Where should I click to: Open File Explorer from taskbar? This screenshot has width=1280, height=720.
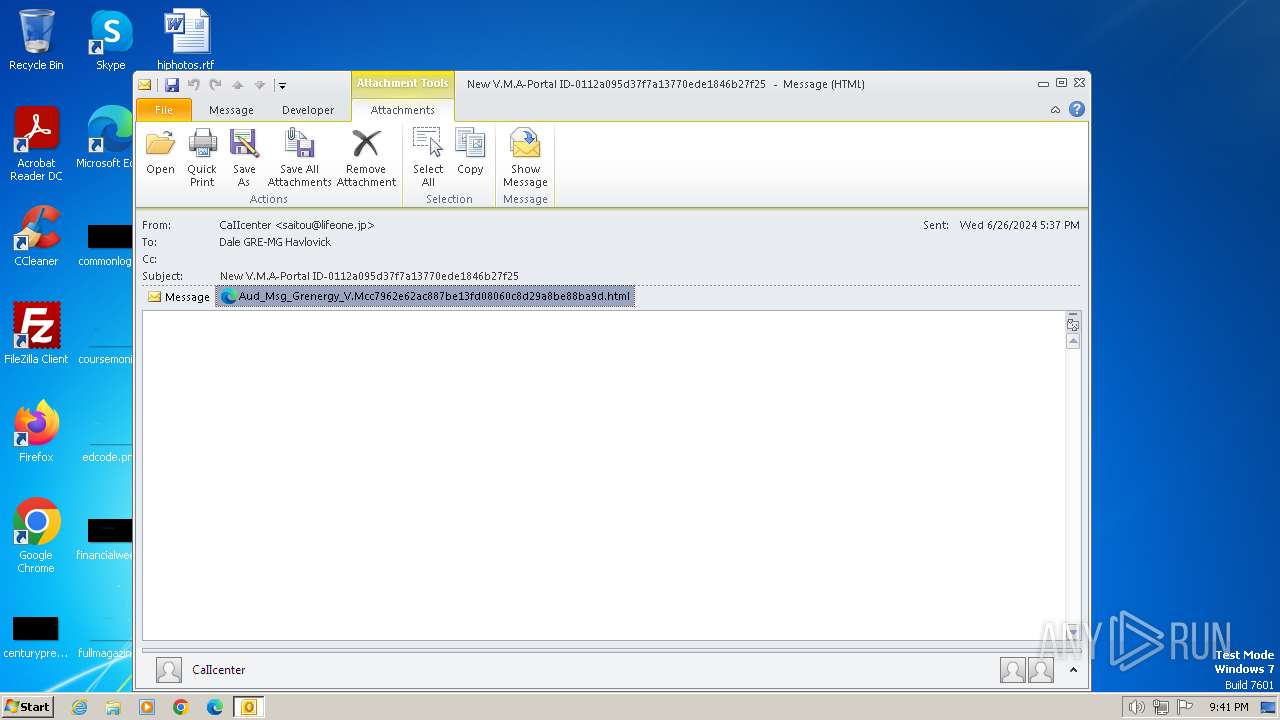[113, 707]
